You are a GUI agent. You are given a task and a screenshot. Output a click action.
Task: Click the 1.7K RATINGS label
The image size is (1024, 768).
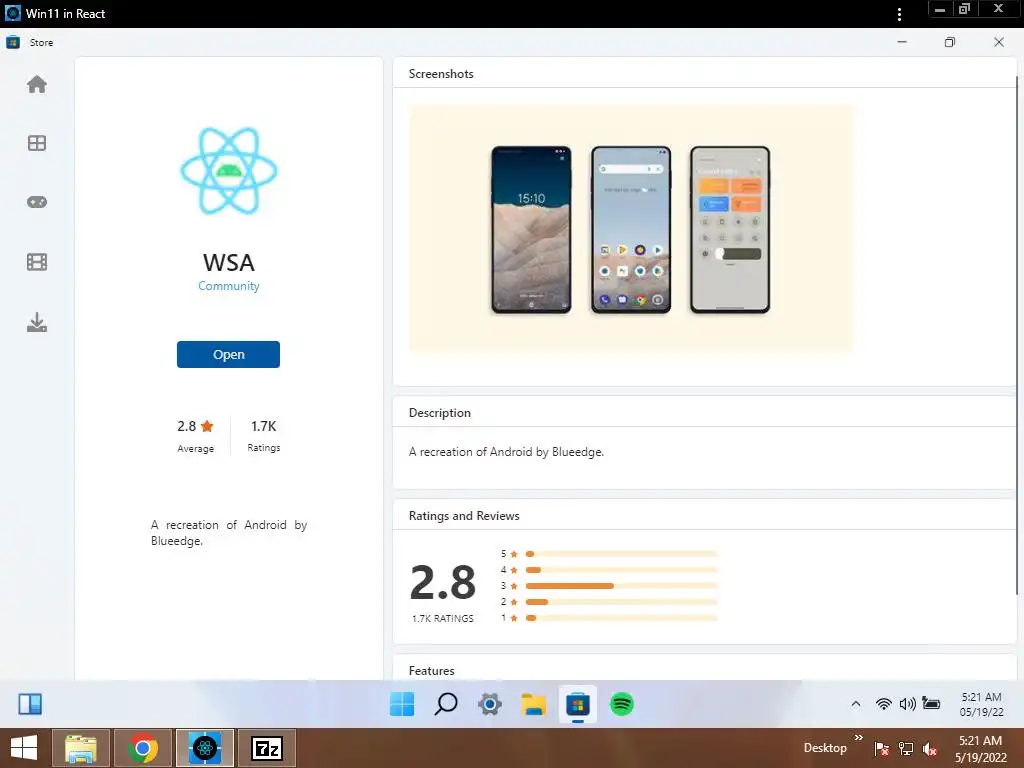443,618
